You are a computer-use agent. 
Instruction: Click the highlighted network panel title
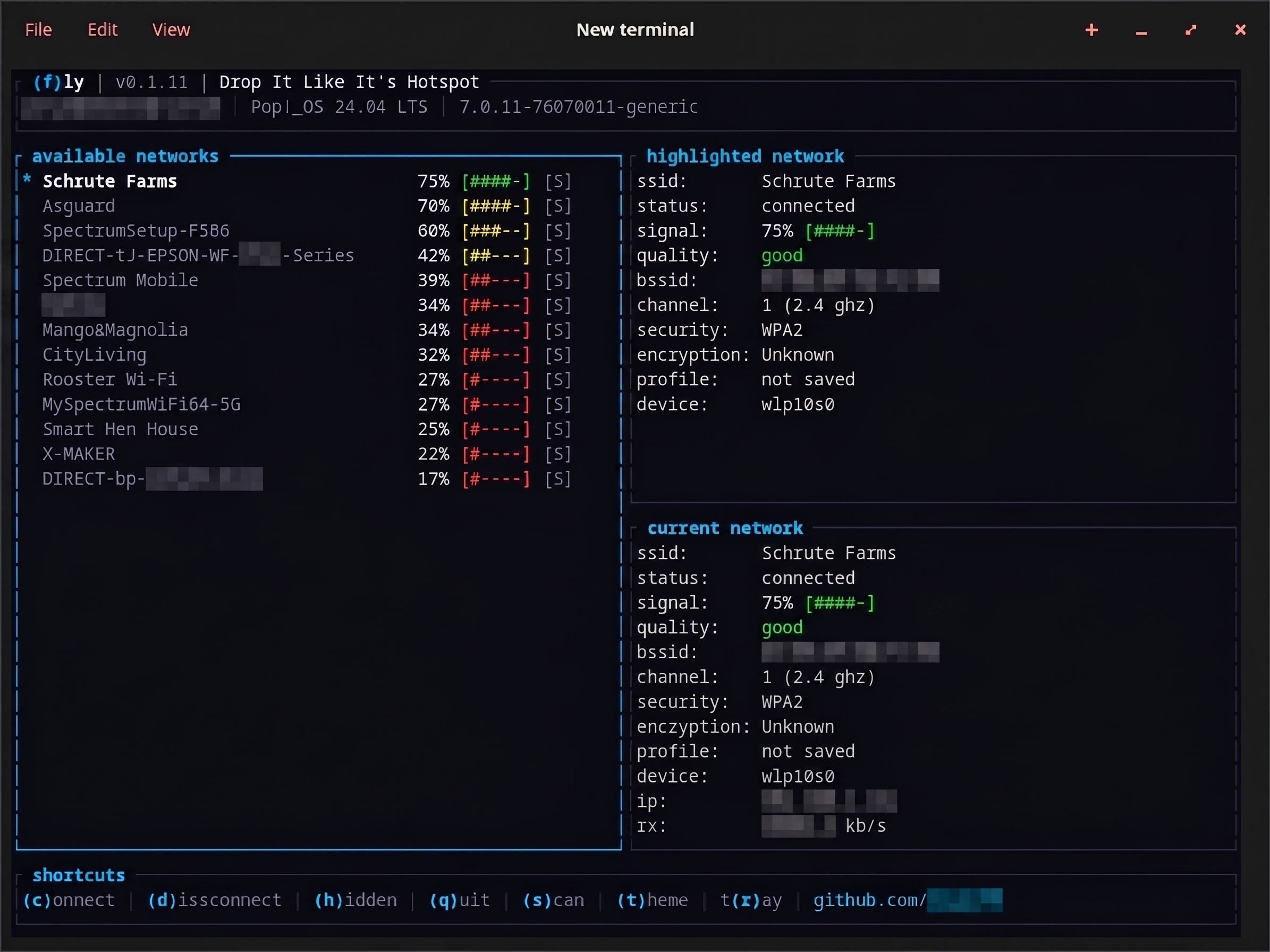pos(745,156)
